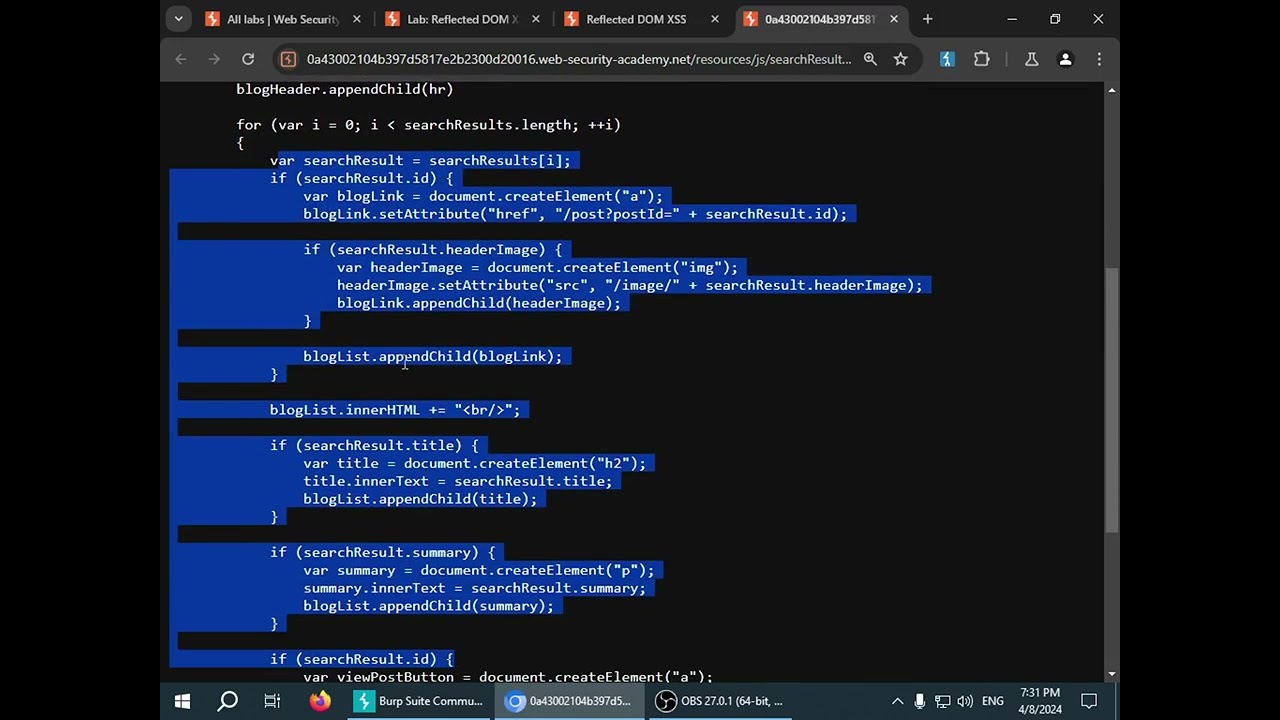Open Task View on the taskbar
The height and width of the screenshot is (720, 1280).
272,701
